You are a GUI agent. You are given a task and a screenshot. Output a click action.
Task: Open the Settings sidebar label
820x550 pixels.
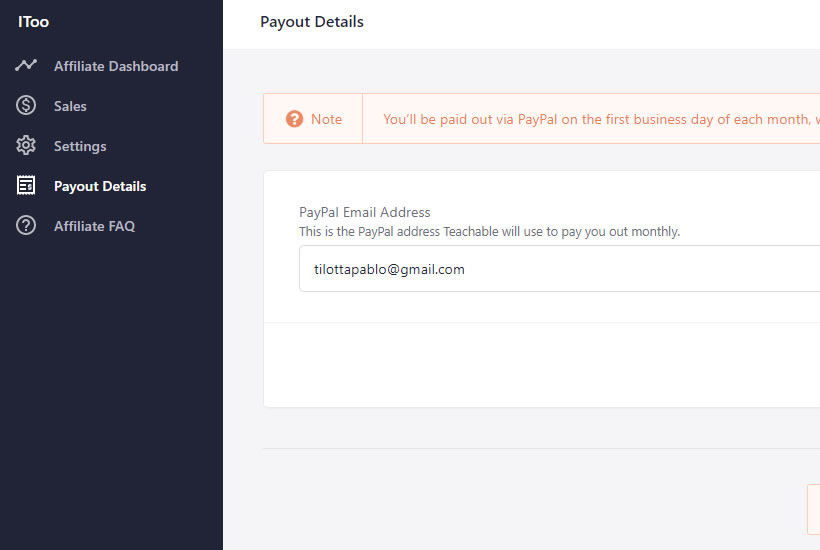pyautogui.click(x=80, y=146)
